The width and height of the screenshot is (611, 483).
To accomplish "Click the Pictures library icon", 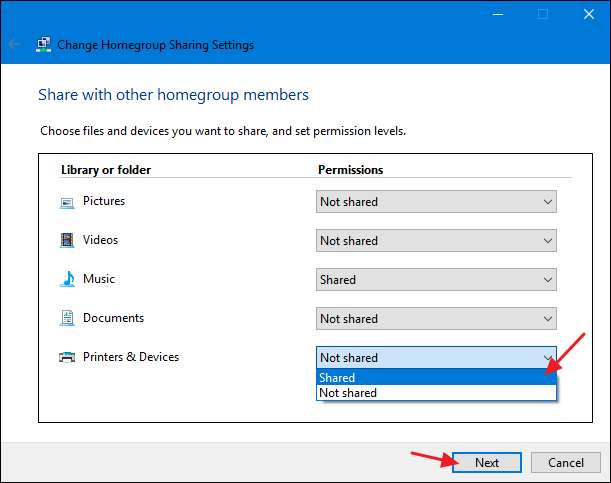I will pos(67,202).
